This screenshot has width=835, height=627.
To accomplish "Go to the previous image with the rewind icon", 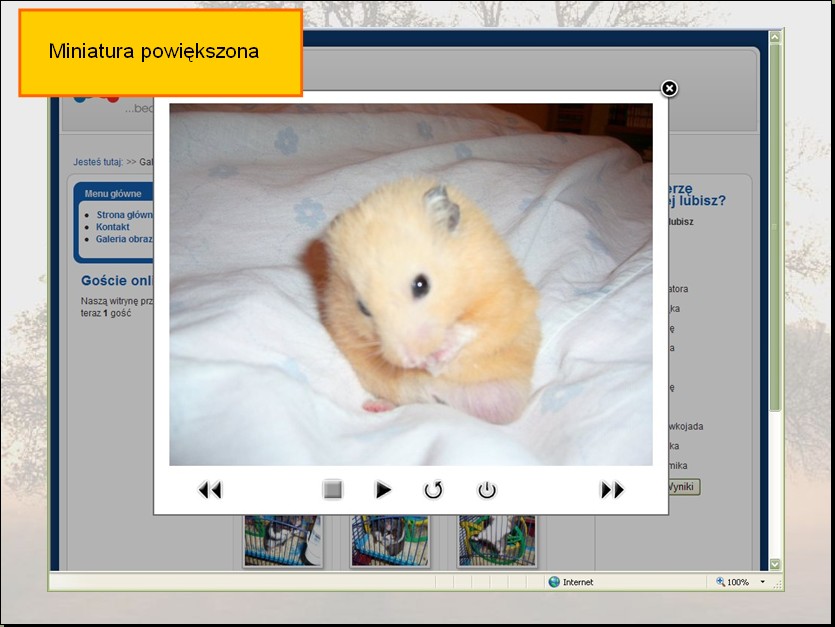I will (210, 490).
